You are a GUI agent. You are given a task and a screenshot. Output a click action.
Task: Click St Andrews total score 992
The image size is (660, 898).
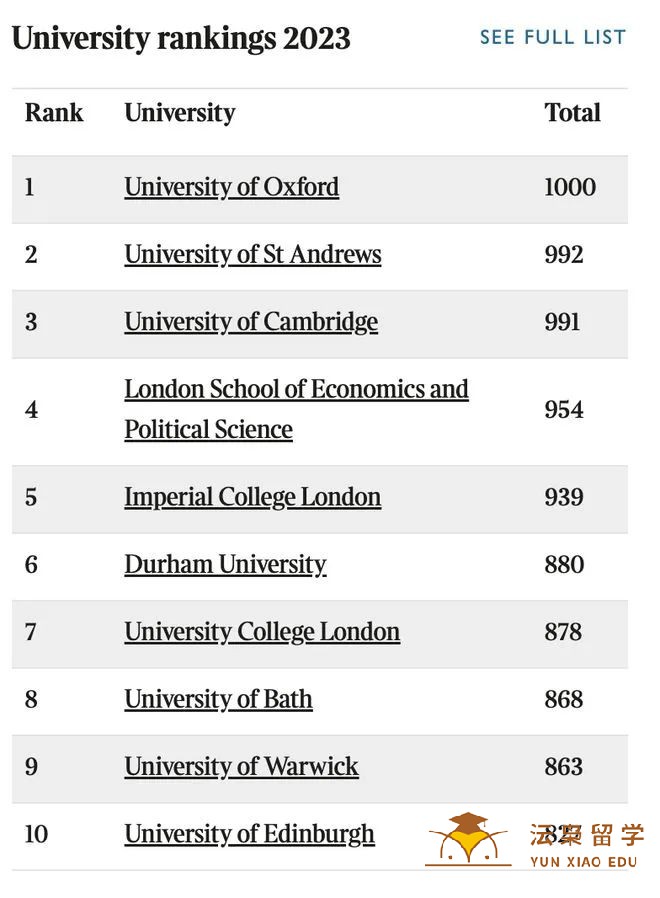point(564,255)
